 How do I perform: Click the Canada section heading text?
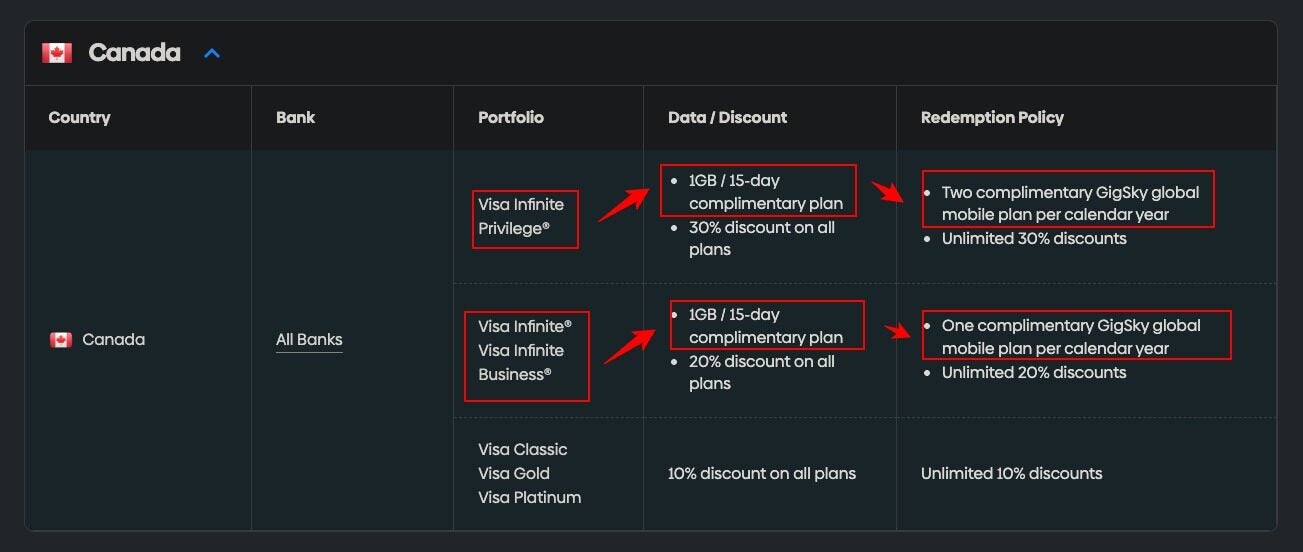click(134, 53)
